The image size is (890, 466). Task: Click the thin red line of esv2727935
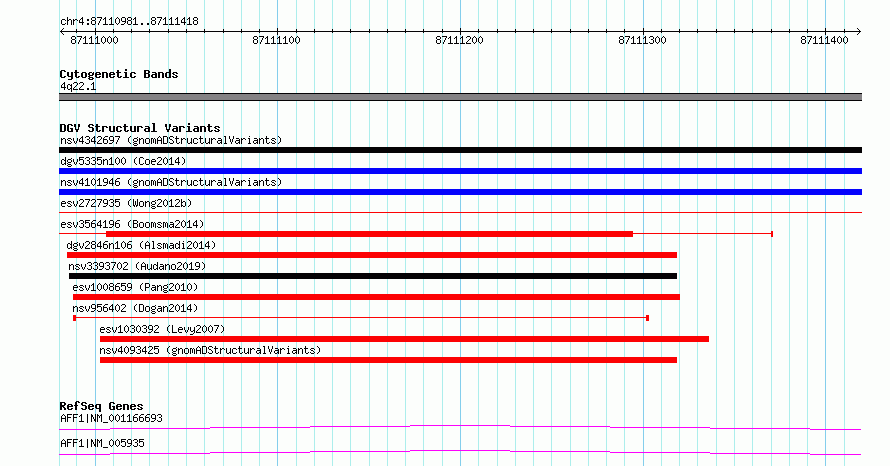tap(460, 213)
